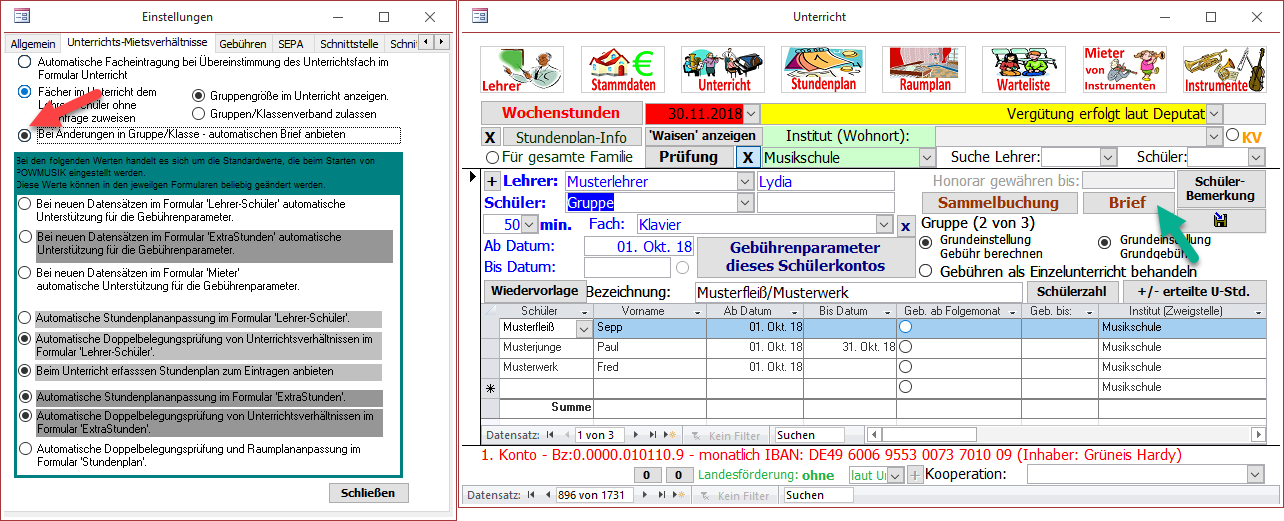Open the Lehrer Musterlehrer dropdown

(744, 181)
